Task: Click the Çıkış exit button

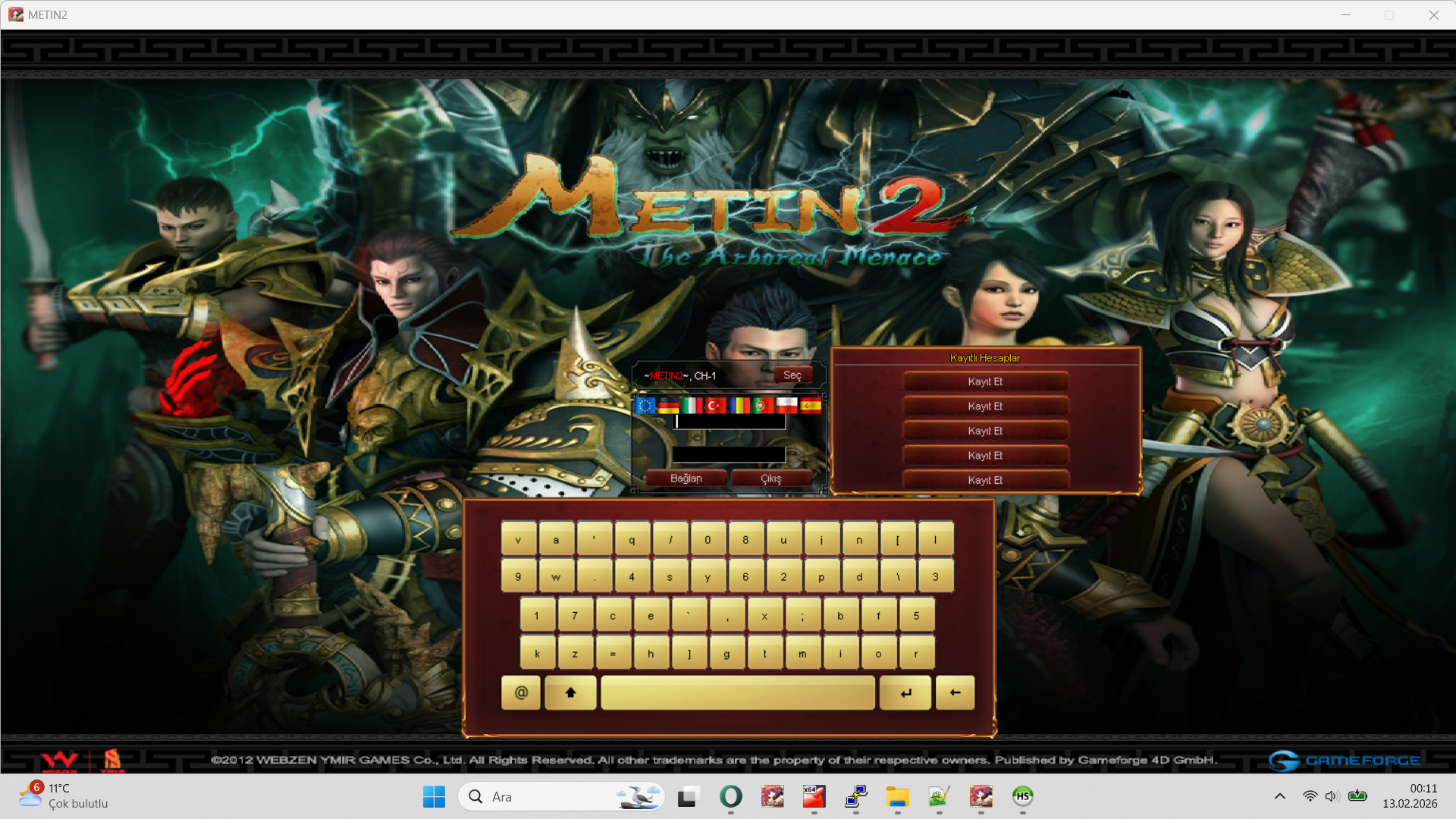Action: tap(771, 479)
